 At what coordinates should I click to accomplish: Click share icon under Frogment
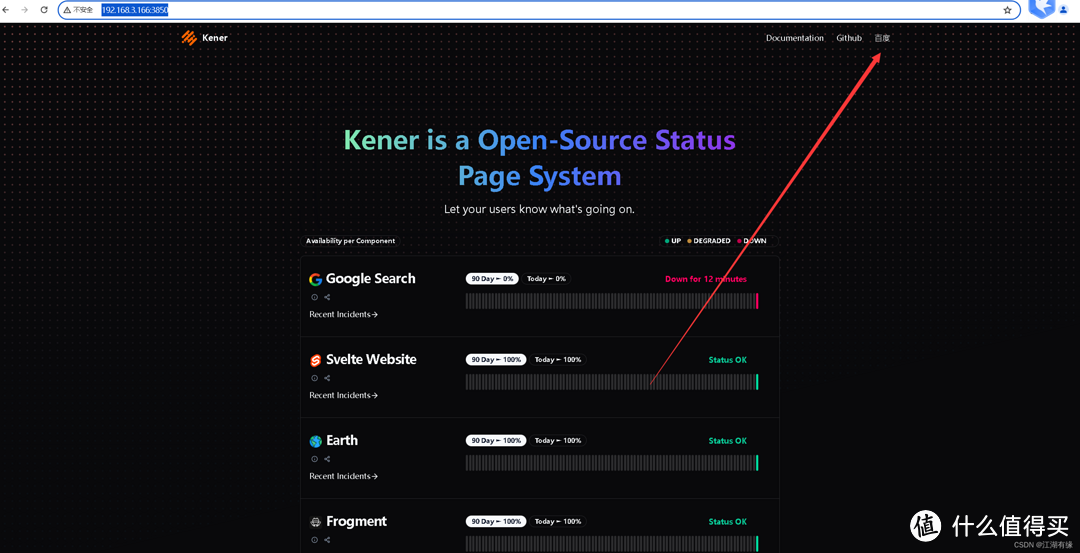327,540
